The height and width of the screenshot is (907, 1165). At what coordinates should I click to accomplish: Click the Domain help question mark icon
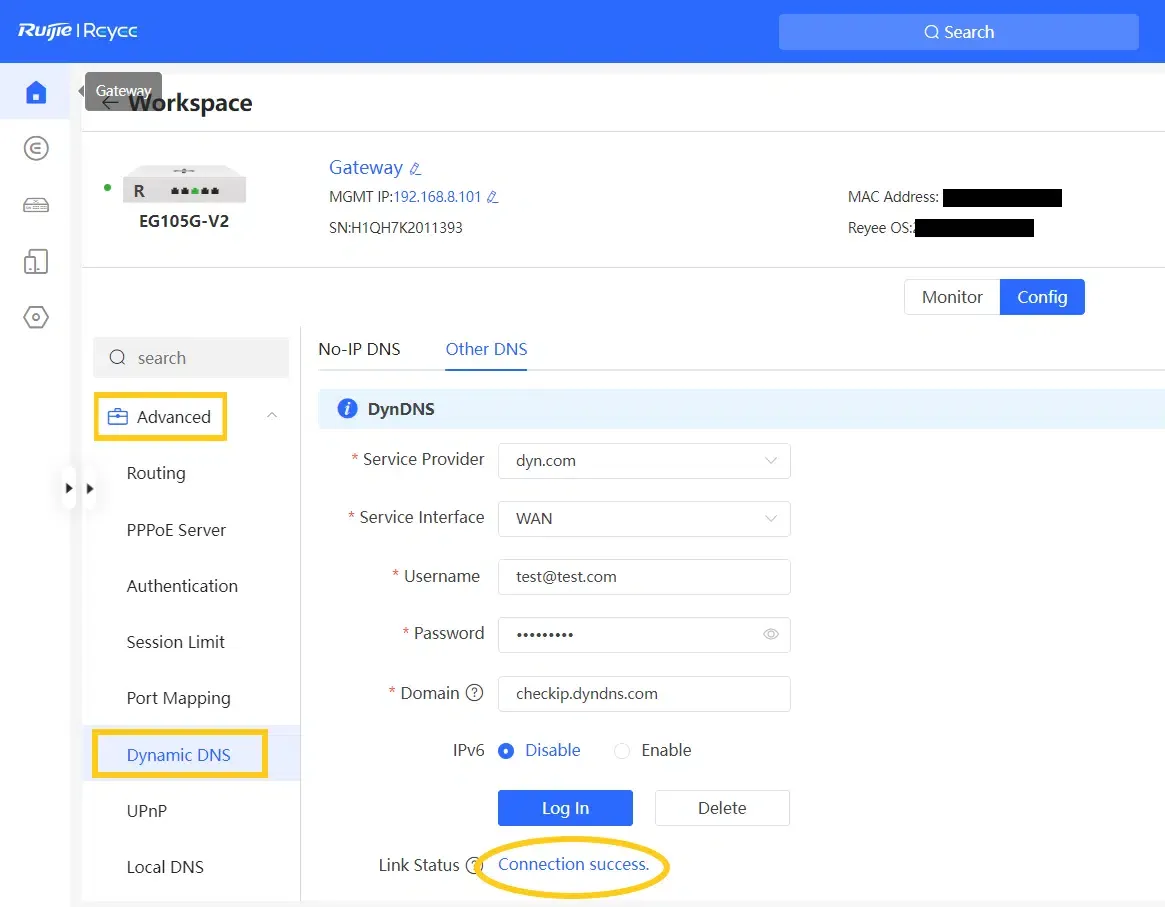click(474, 693)
